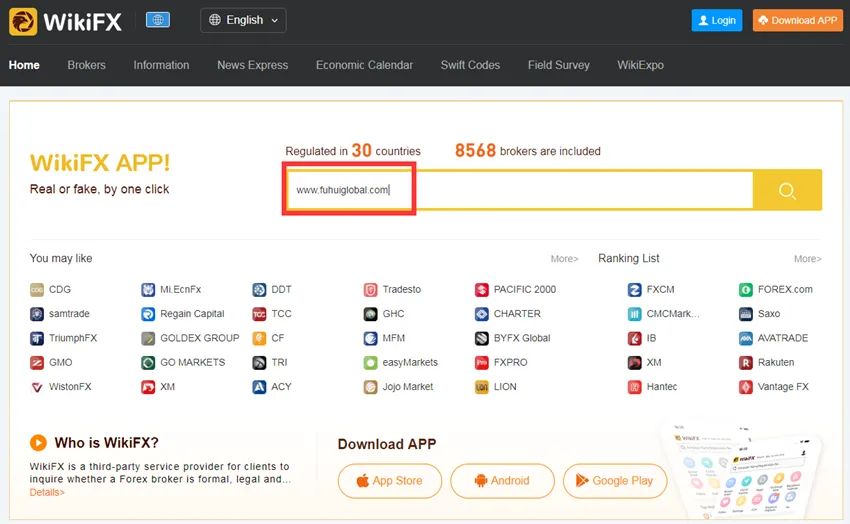Click the Details link under WikiFX description
This screenshot has width=850, height=524.
(47, 493)
